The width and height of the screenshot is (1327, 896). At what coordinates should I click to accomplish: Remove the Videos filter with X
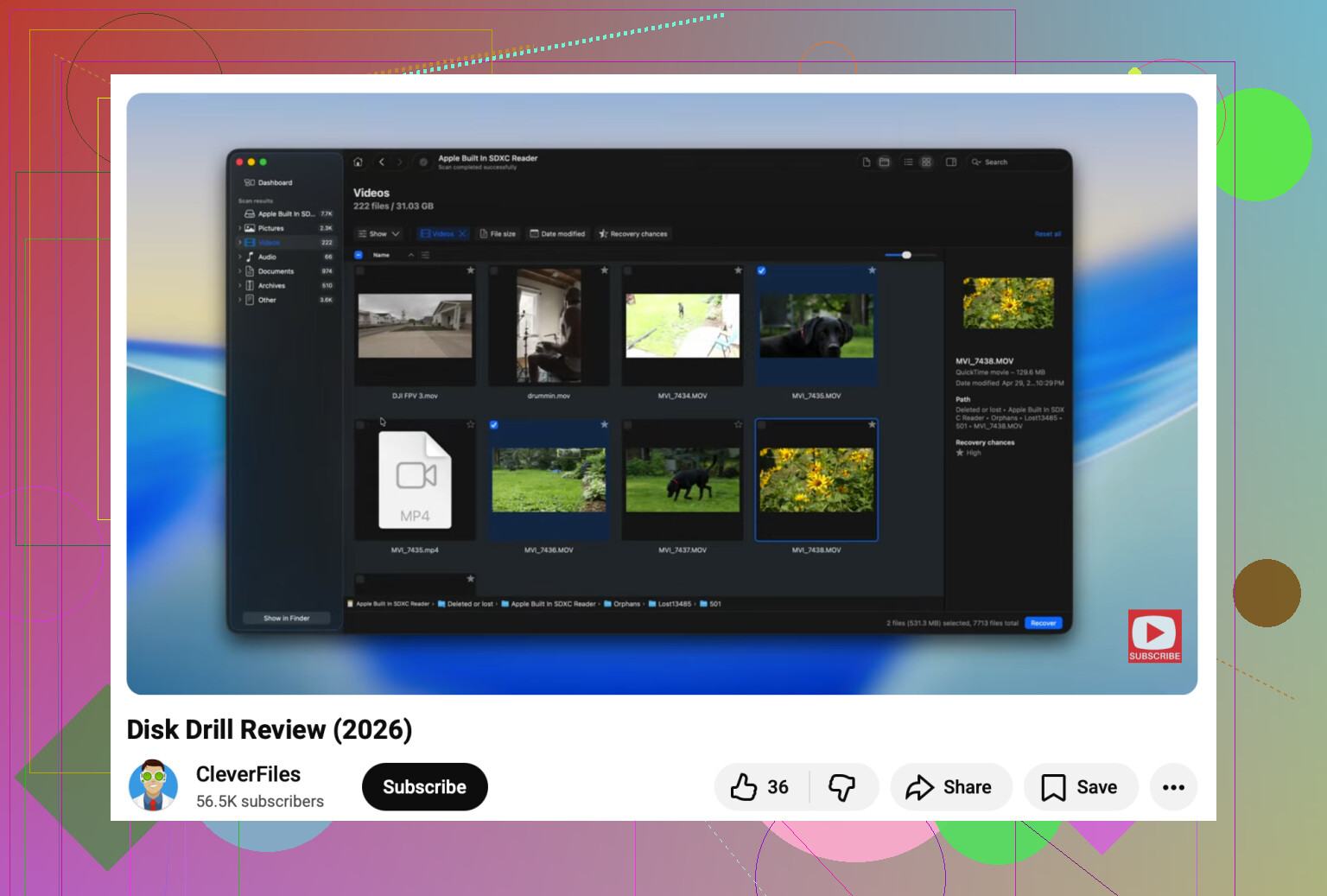462,234
